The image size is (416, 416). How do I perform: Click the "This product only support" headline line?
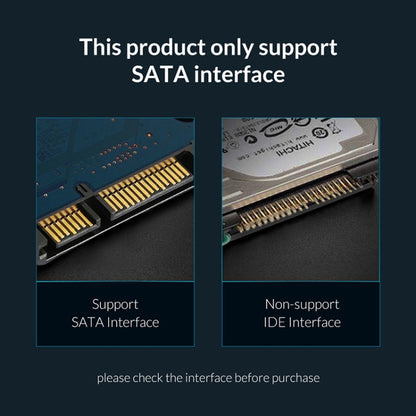coord(208,47)
